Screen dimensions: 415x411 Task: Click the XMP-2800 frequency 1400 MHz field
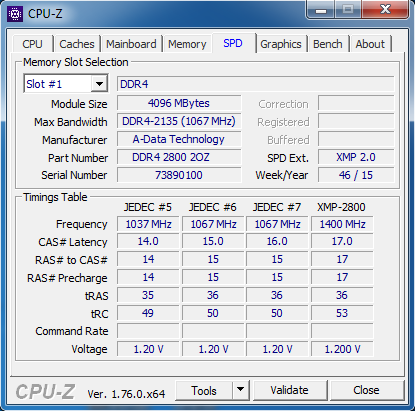342,224
